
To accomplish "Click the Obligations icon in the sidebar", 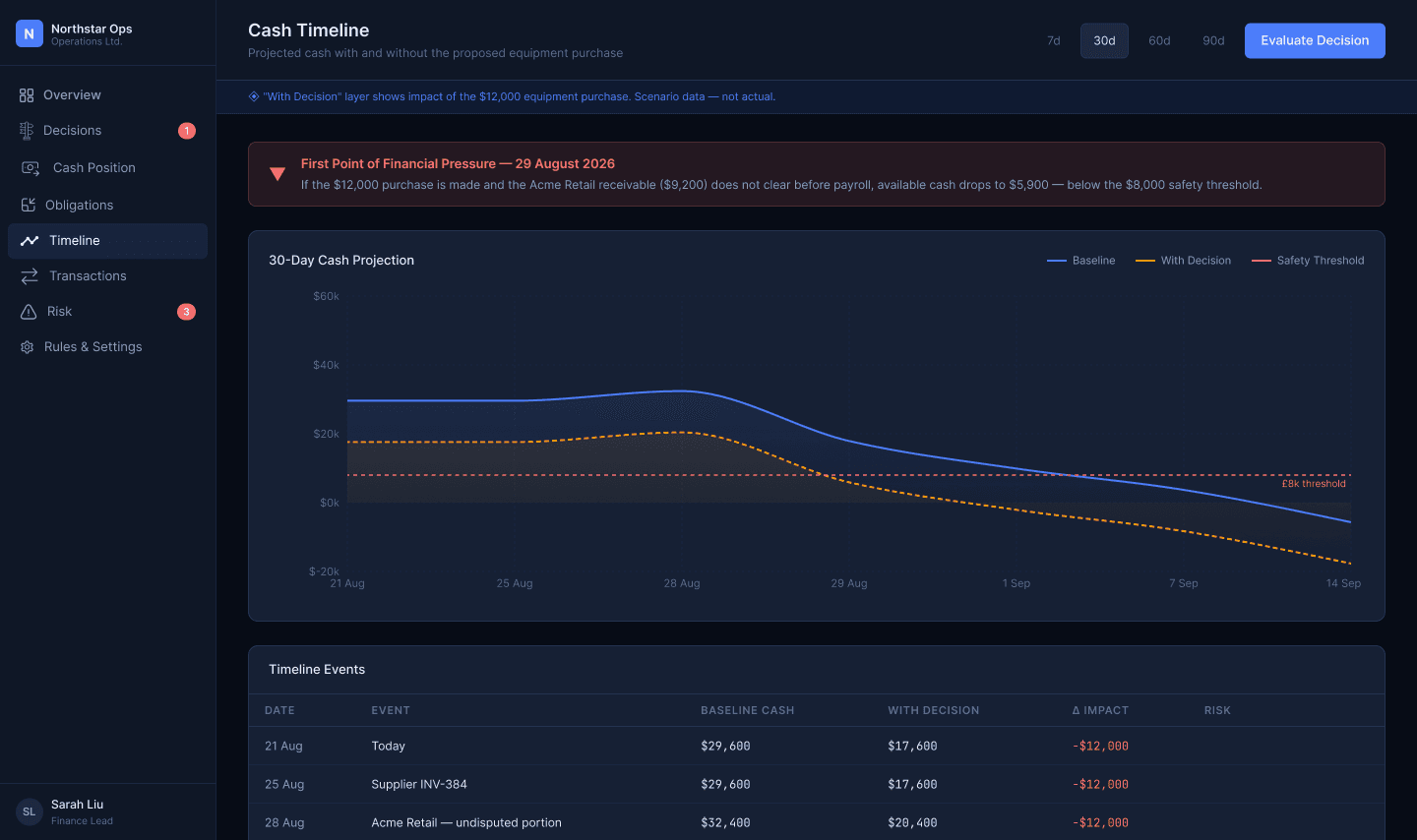I will tap(28, 205).
